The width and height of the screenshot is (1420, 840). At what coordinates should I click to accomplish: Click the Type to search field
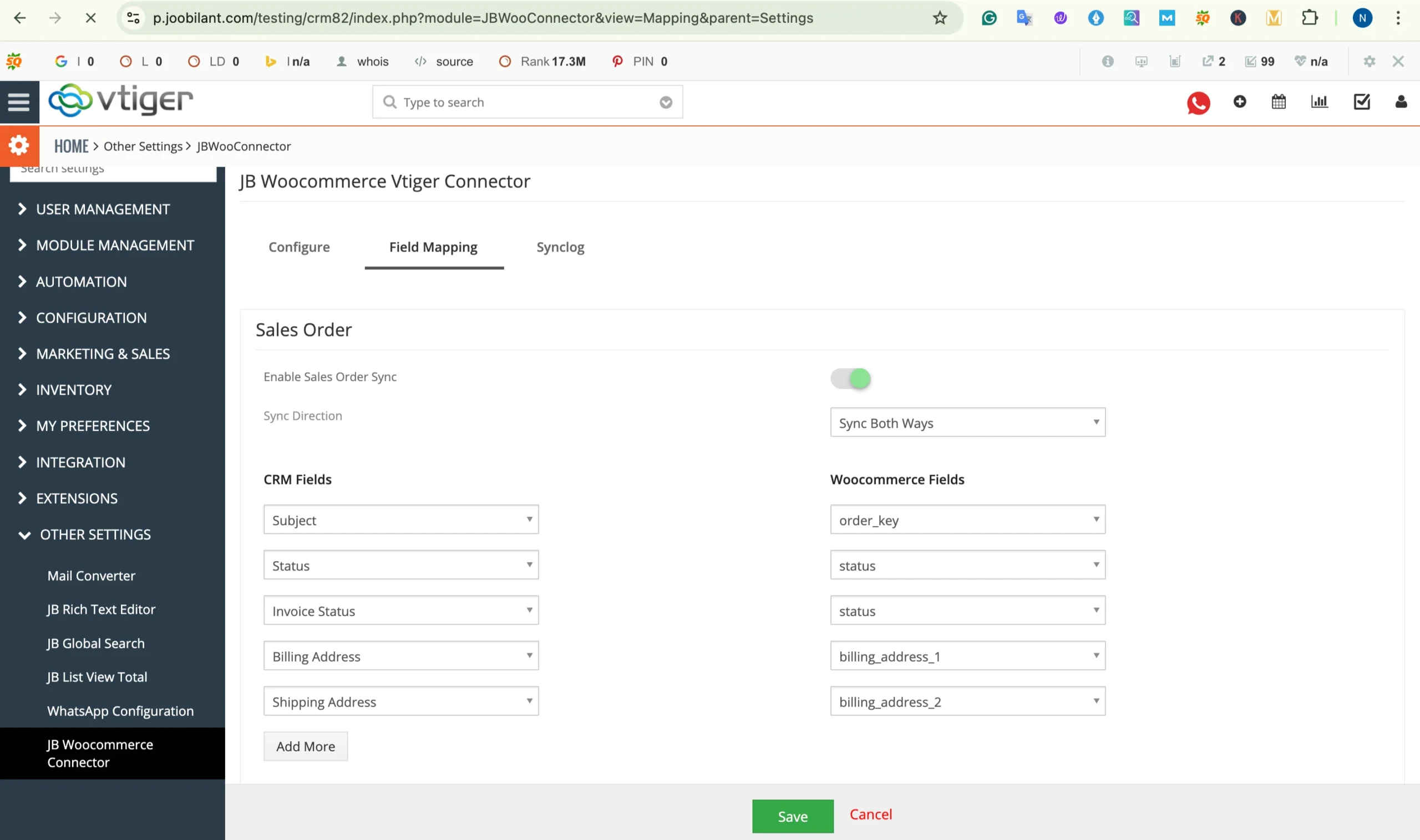(526, 102)
